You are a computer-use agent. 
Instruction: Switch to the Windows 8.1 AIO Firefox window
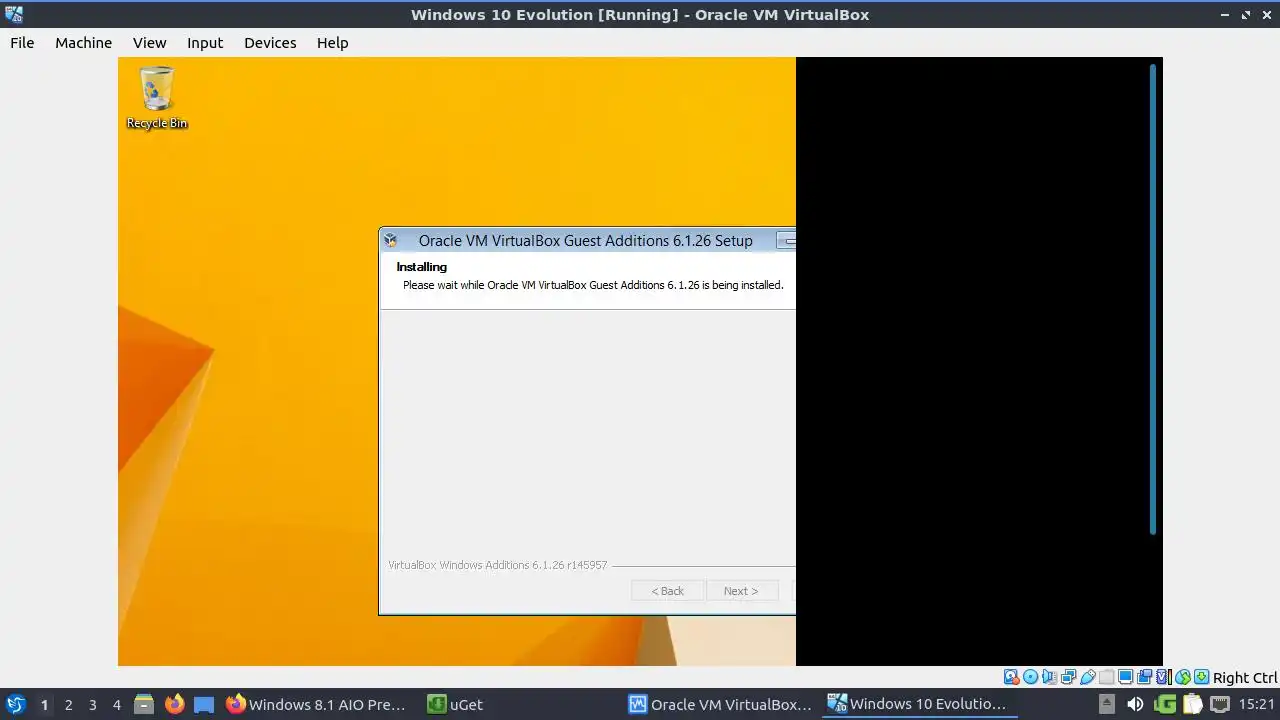click(316, 704)
